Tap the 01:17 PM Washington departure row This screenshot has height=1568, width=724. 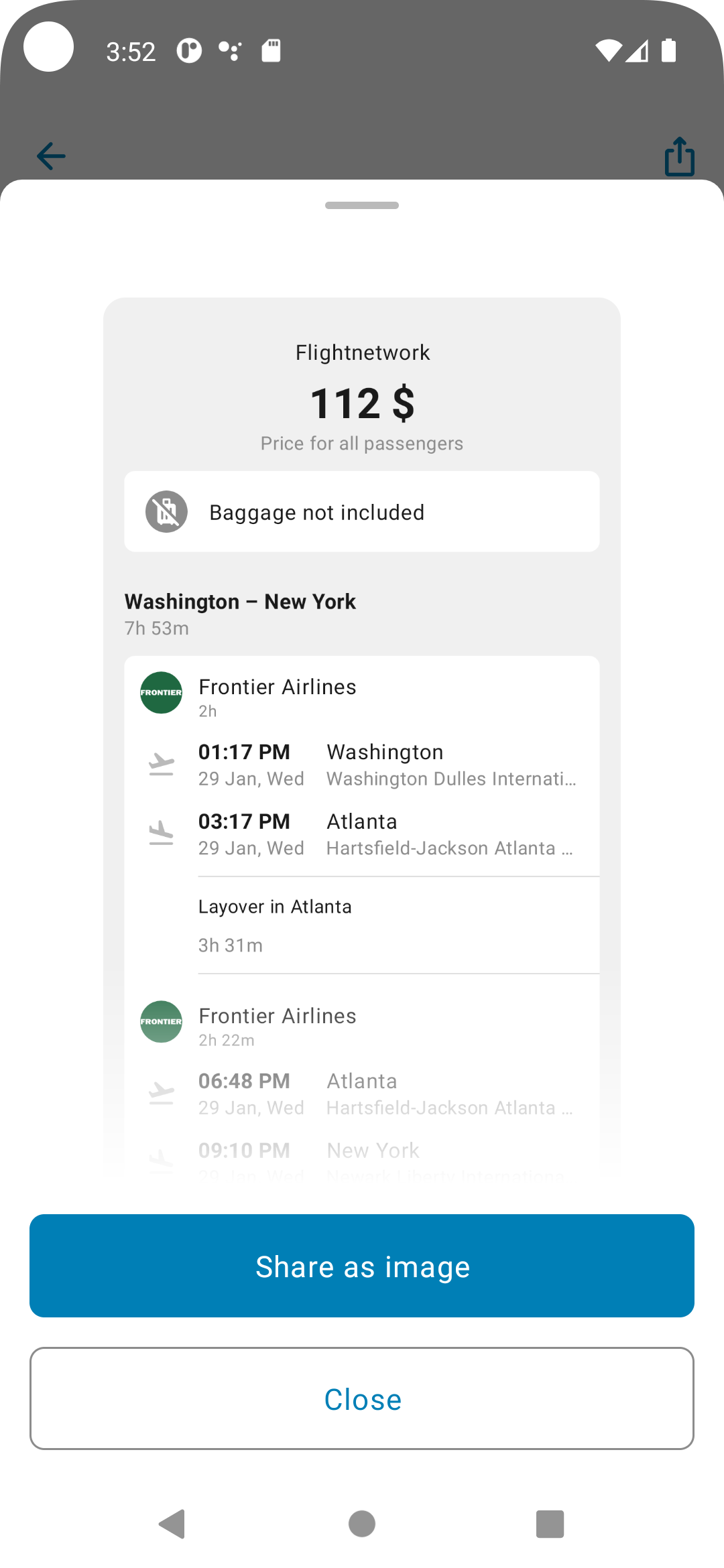coord(387,765)
